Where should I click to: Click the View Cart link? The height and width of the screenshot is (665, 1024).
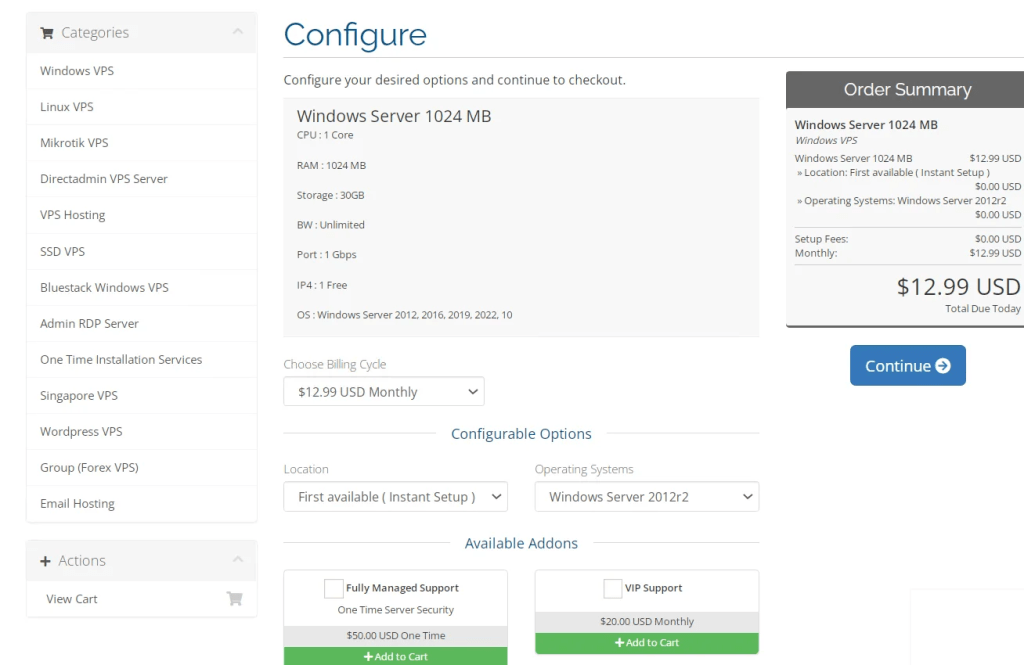72,599
